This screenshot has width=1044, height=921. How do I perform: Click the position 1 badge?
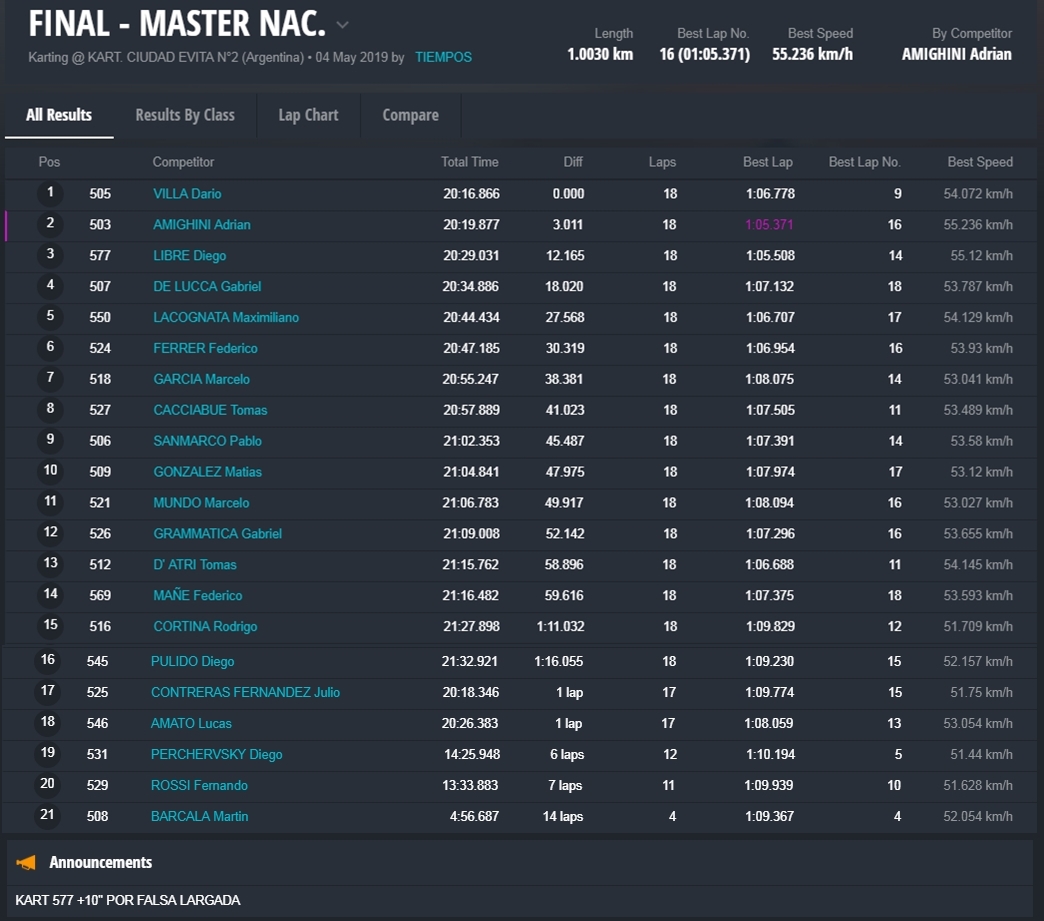point(50,193)
